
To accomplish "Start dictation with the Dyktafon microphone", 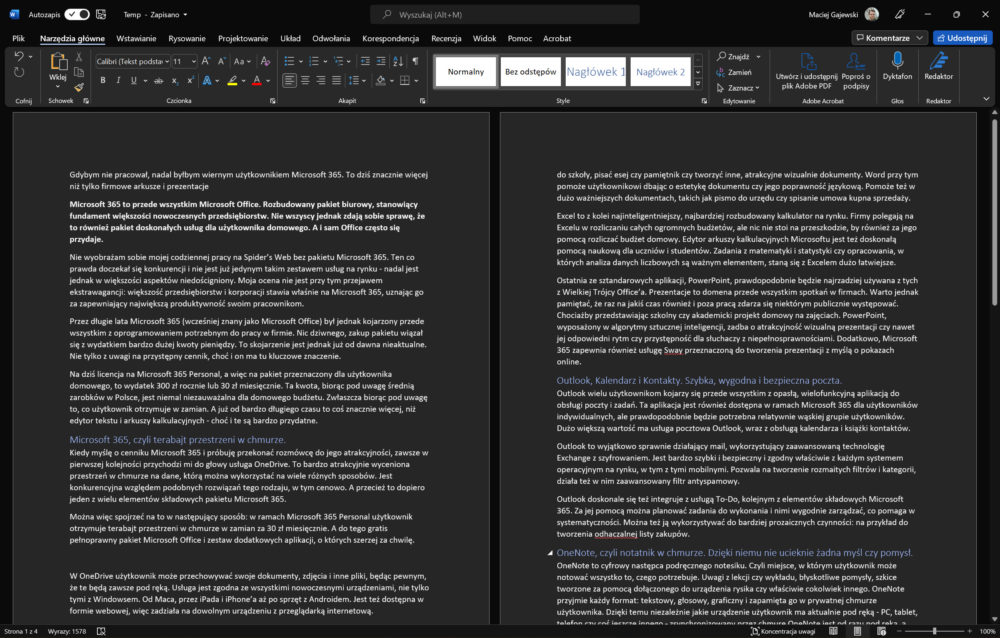I will (897, 66).
